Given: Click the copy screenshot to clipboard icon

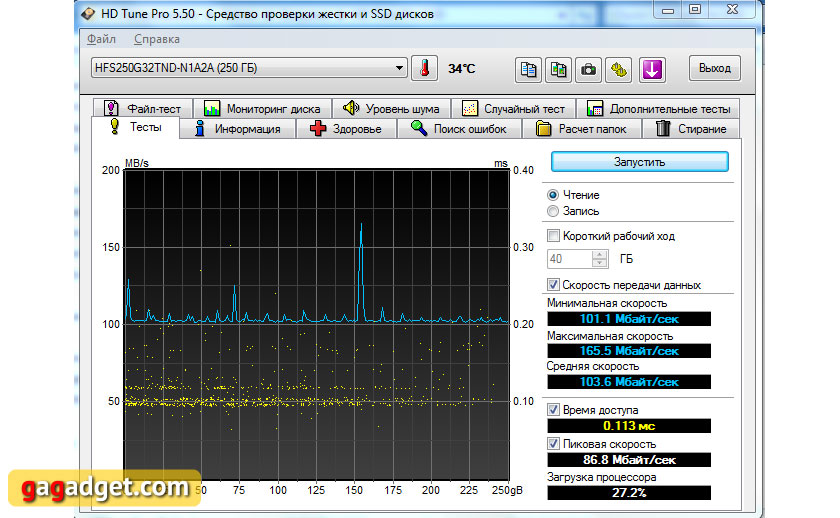Looking at the screenshot, I should [x=560, y=69].
